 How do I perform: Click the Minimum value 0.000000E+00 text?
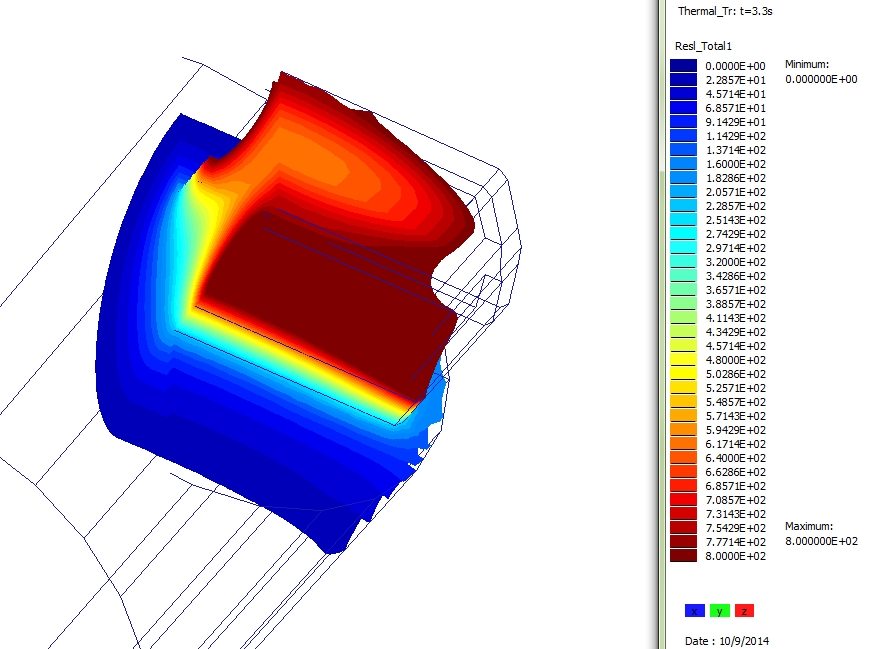pos(821,79)
